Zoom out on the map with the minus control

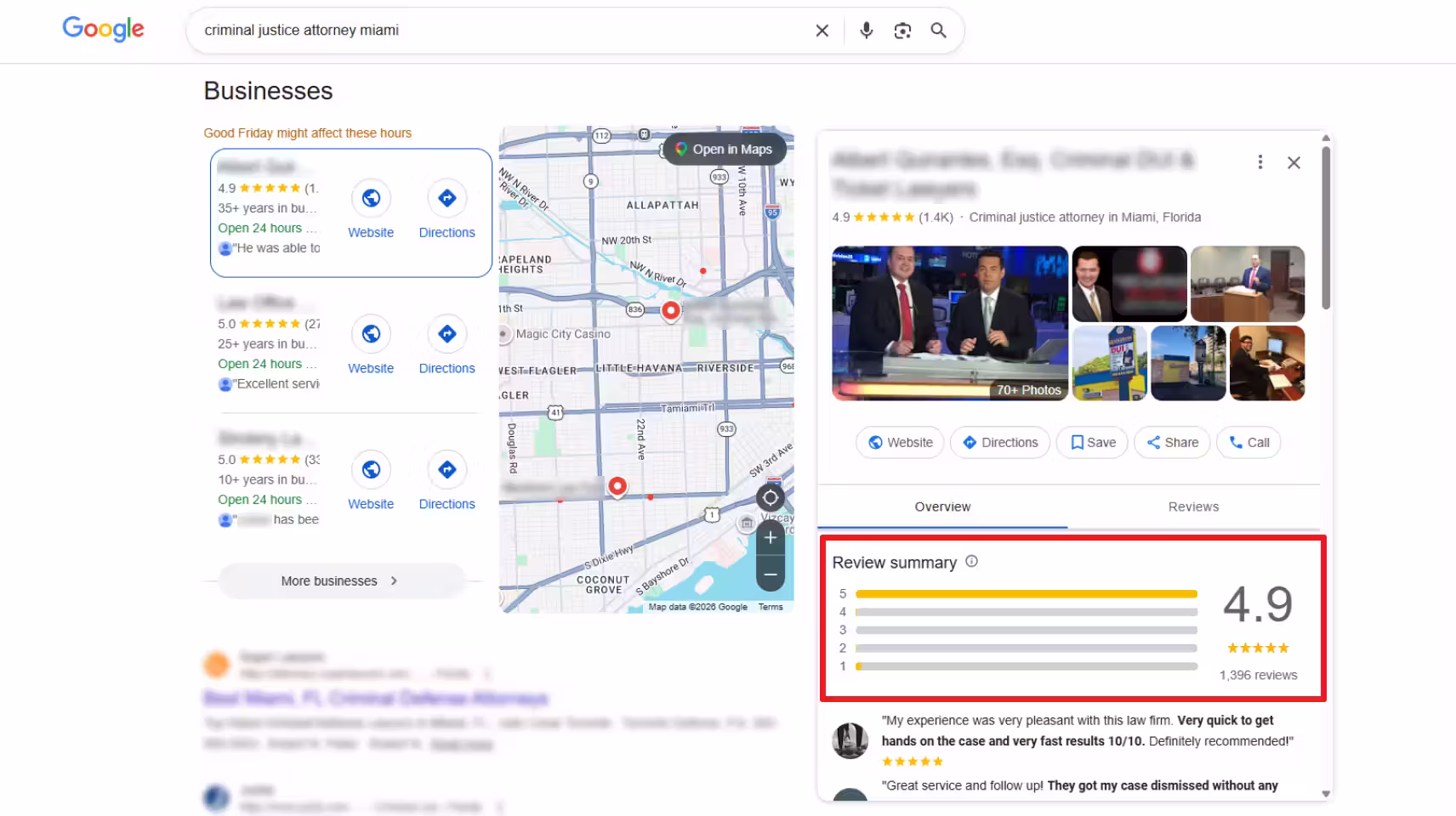(770, 575)
